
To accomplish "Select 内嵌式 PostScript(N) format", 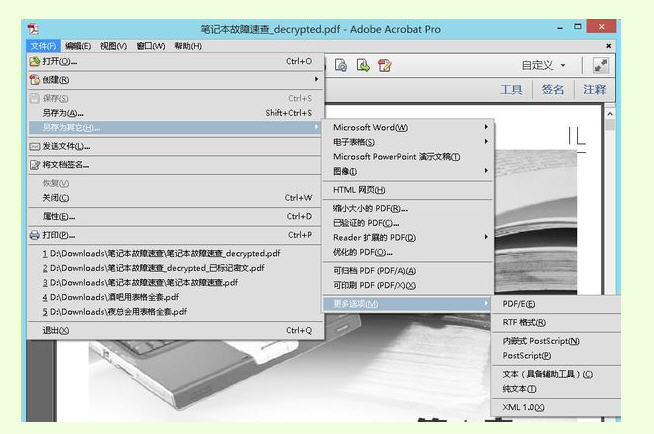I will point(556,341).
